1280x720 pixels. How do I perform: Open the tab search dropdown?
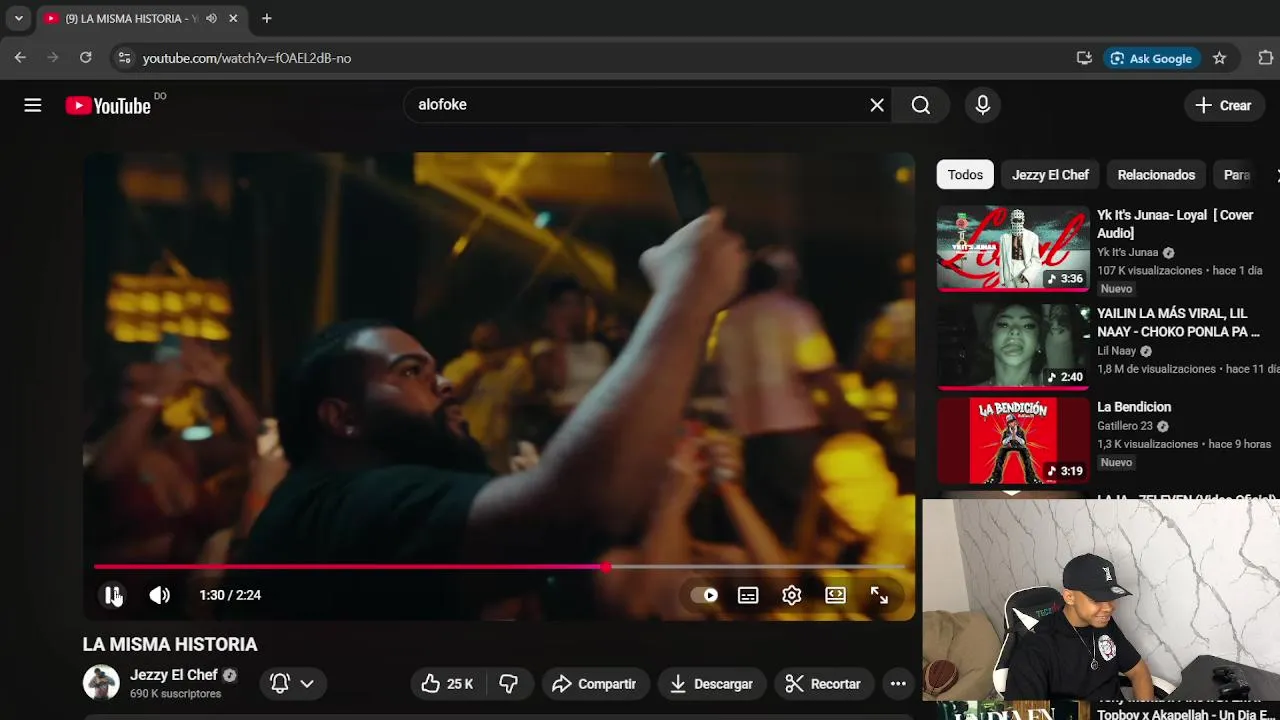[18, 18]
